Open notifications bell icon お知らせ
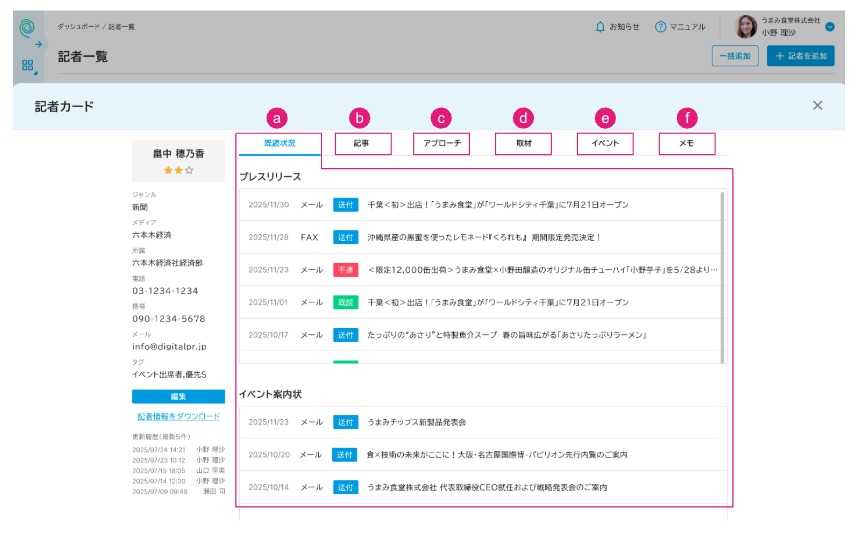This screenshot has height=541, width=856. tap(600, 27)
